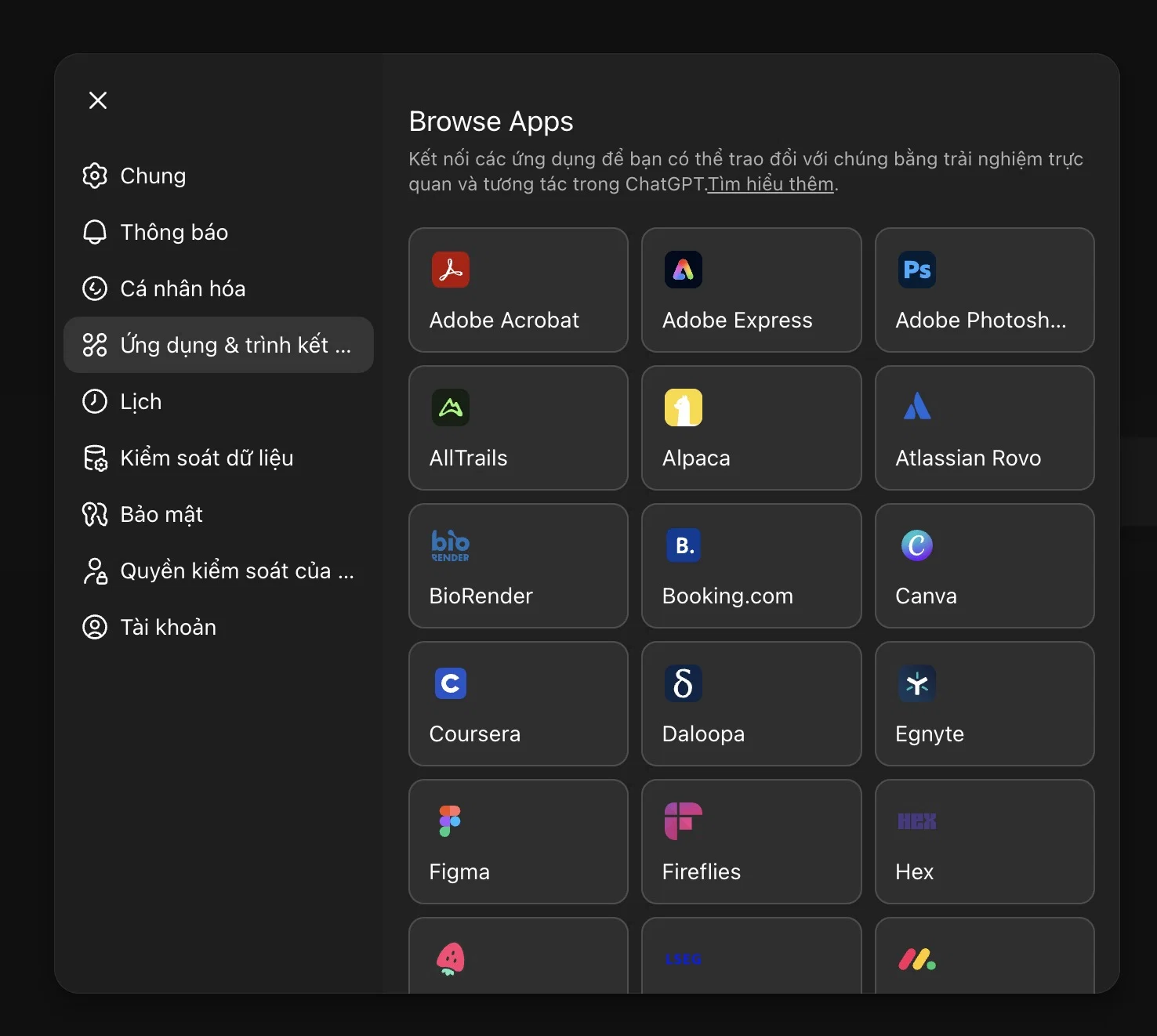The width and height of the screenshot is (1157, 1036).
Task: Choose the Canva app card
Action: [985, 566]
